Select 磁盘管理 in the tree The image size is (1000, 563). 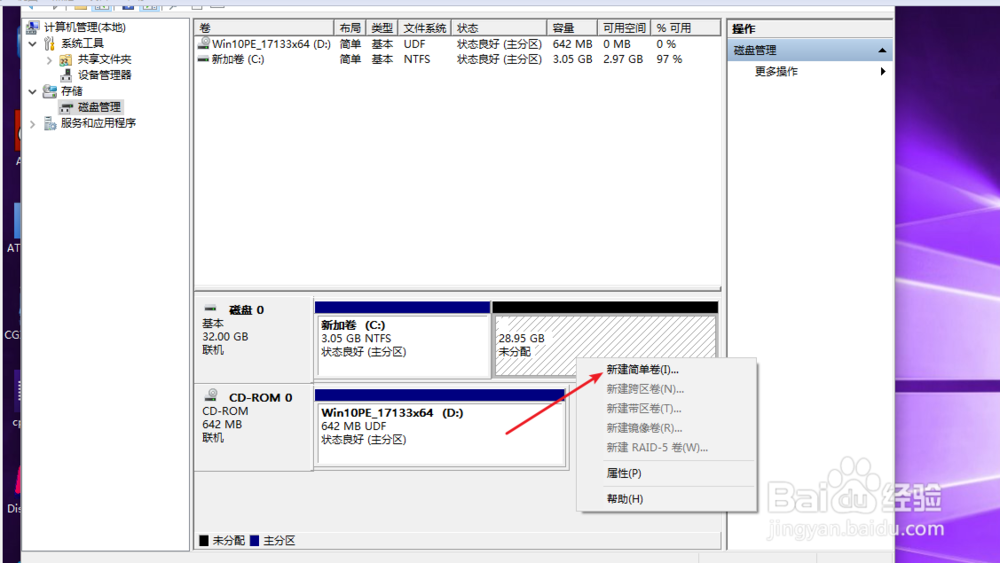[x=99, y=107]
